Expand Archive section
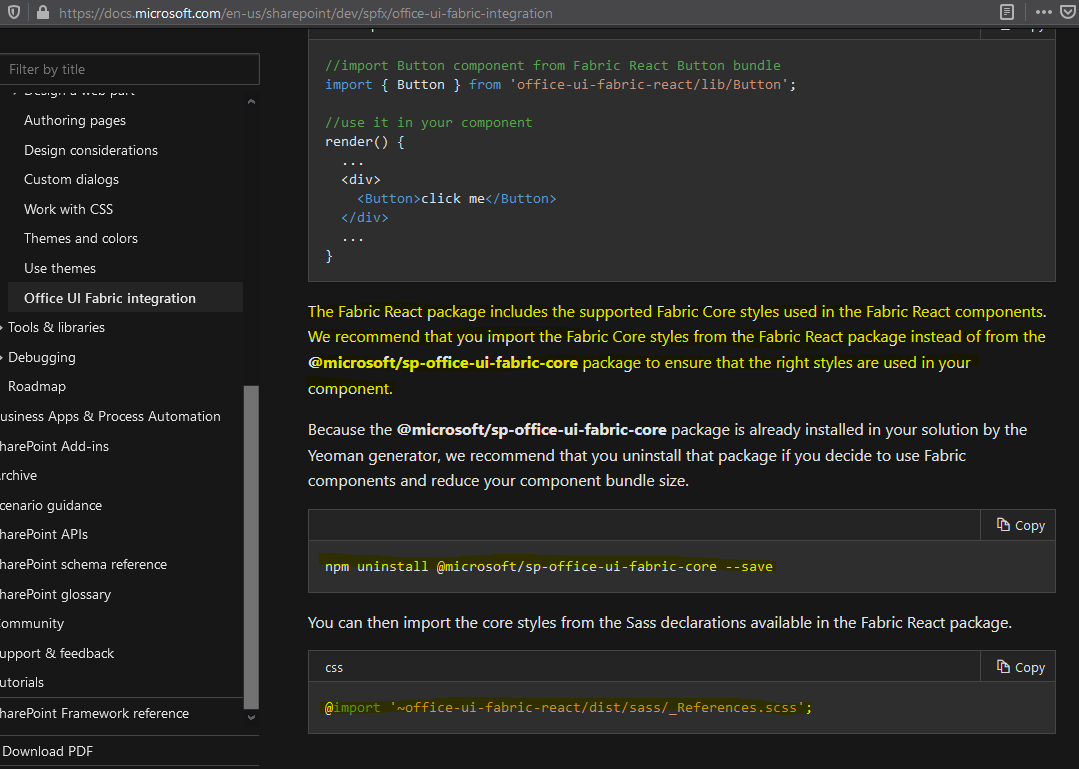This screenshot has height=769, width=1079. point(19,475)
